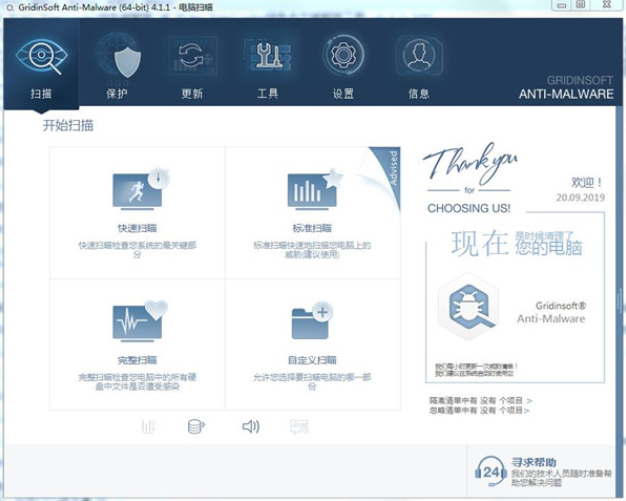Image resolution: width=626 pixels, height=501 pixels.
Task: Select the 工具 tab label
Action: (x=267, y=94)
